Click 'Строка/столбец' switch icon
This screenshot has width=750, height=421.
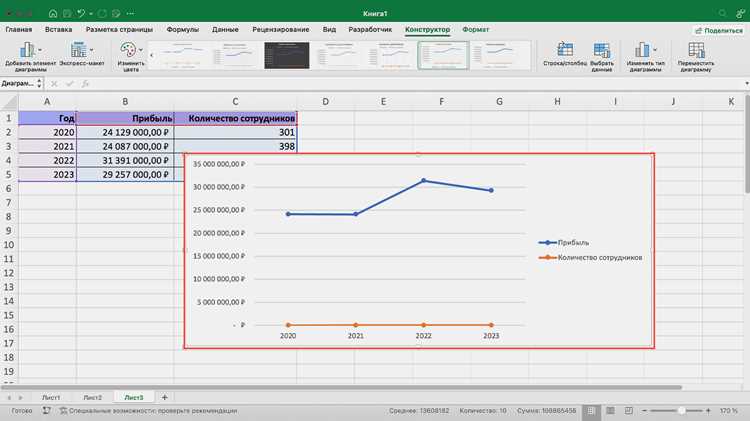coord(565,50)
